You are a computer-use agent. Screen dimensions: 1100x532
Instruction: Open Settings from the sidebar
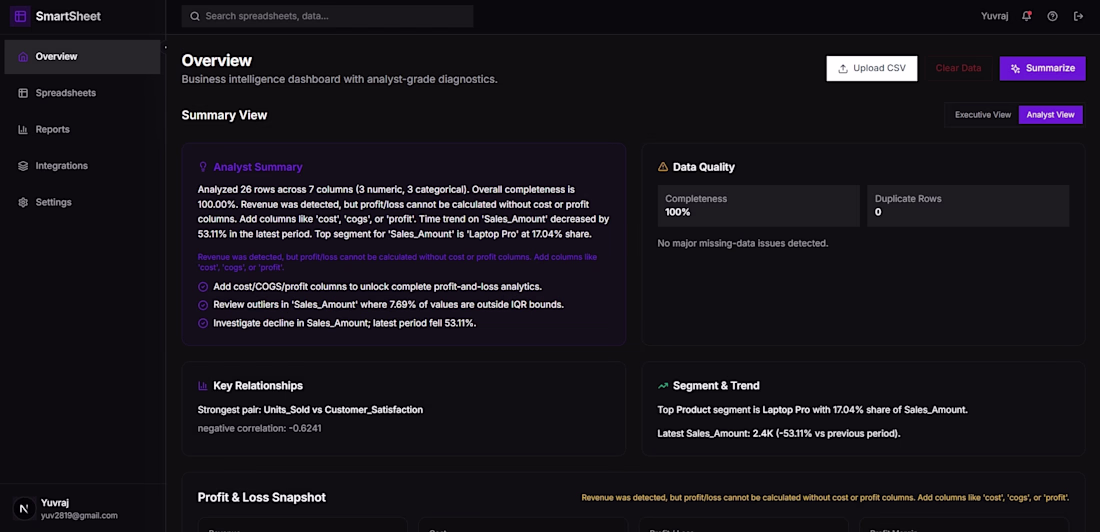(82, 202)
